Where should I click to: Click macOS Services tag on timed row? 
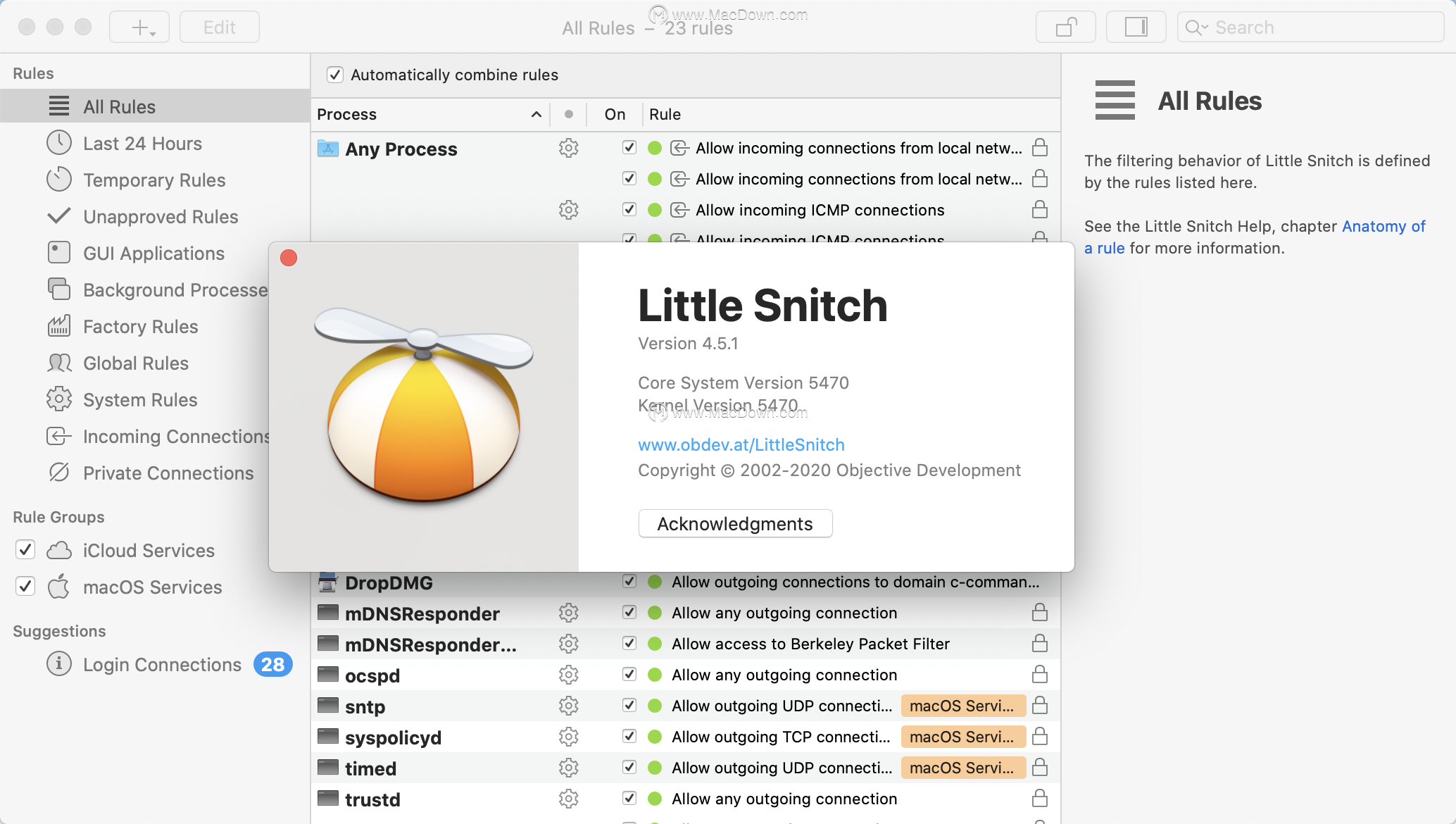click(x=963, y=768)
